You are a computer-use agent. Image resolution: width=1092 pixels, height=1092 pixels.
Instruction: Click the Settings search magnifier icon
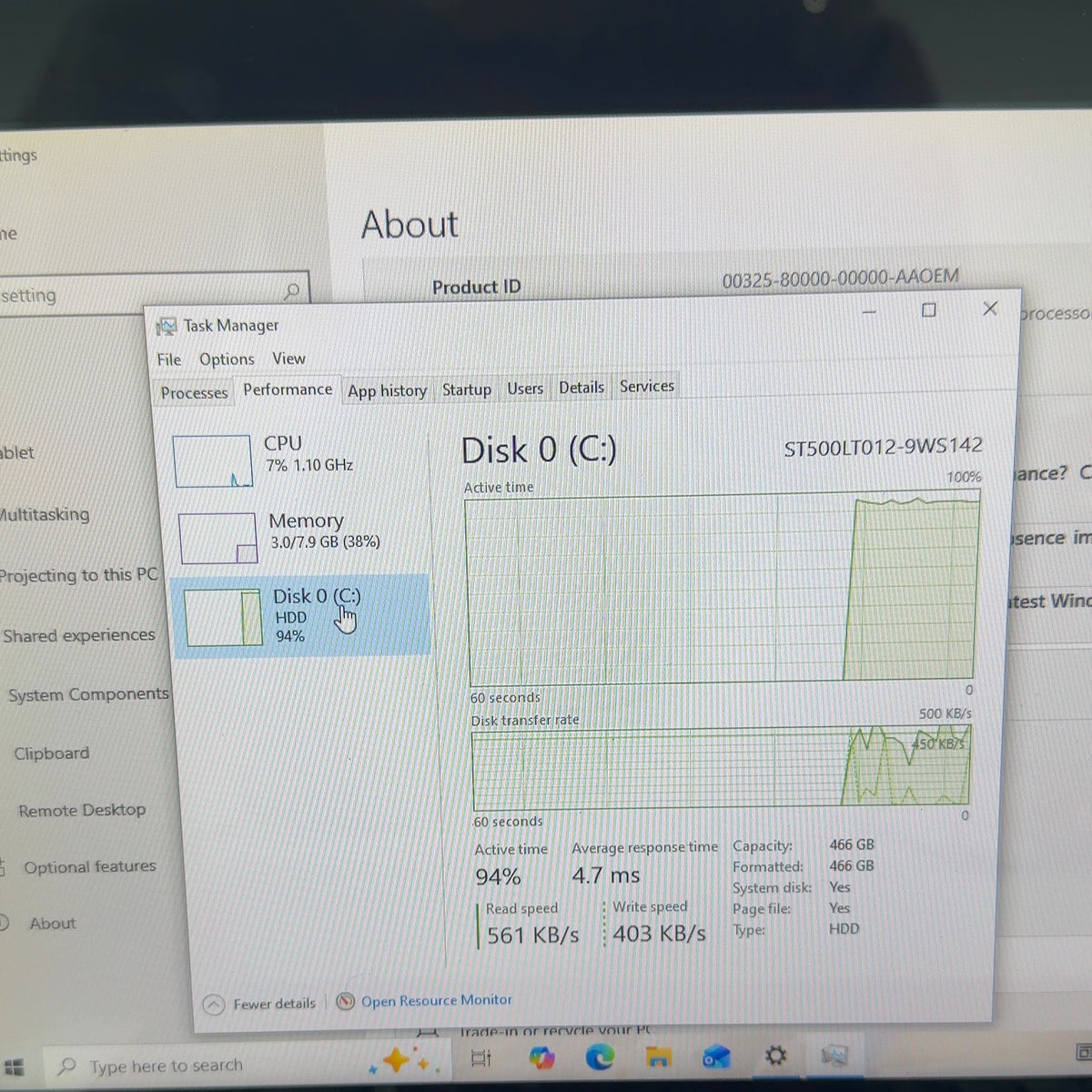pyautogui.click(x=292, y=291)
